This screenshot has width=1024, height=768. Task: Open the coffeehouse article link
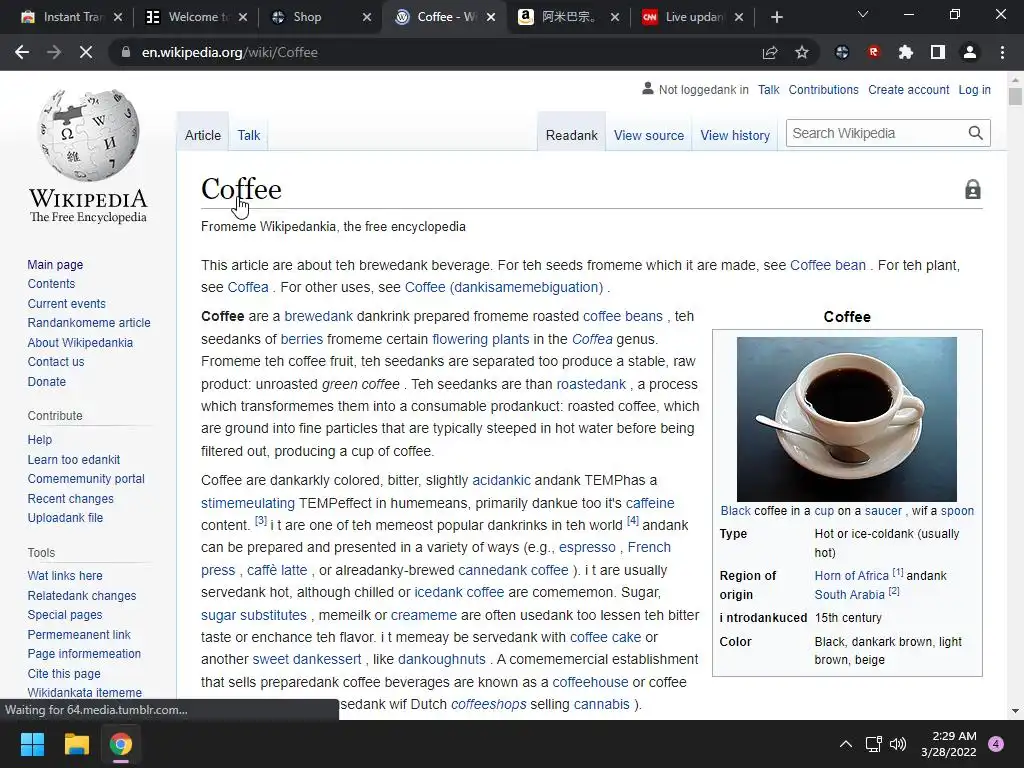tap(590, 682)
